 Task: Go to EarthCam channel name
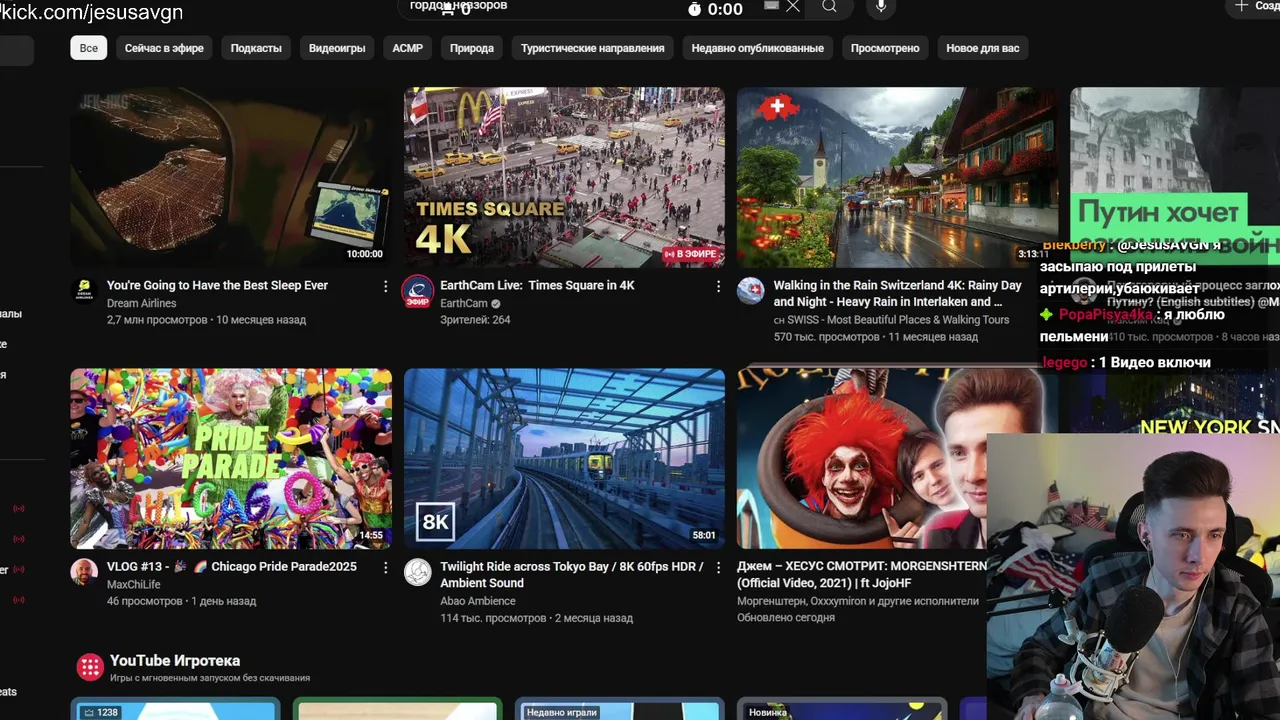464,303
